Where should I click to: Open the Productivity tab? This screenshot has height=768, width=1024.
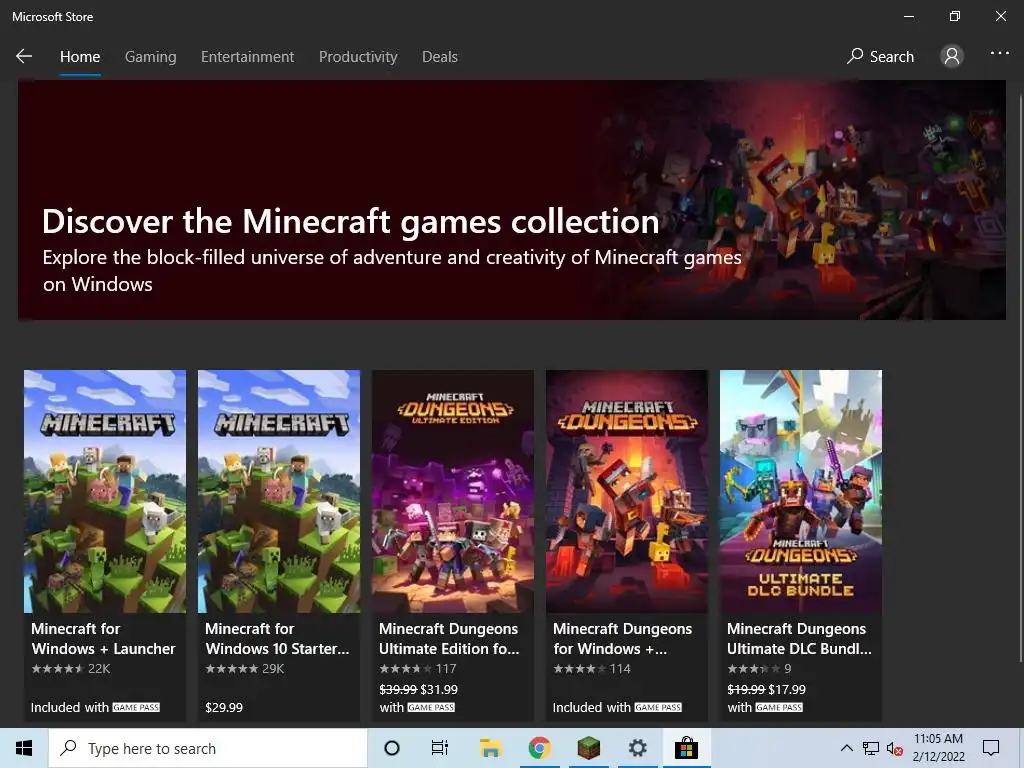358,57
